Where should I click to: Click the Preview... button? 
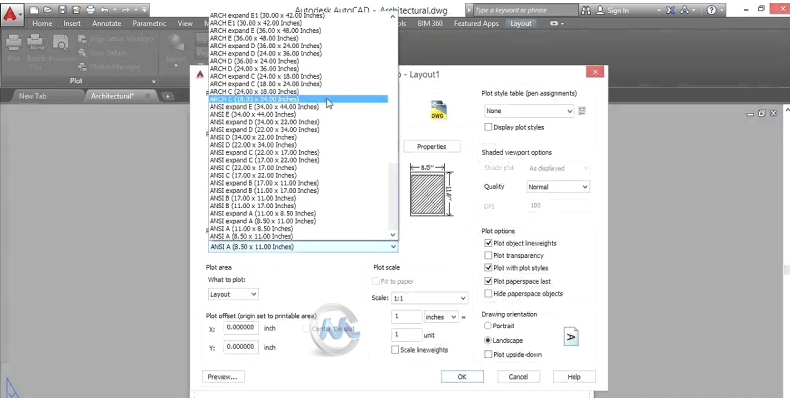point(223,377)
